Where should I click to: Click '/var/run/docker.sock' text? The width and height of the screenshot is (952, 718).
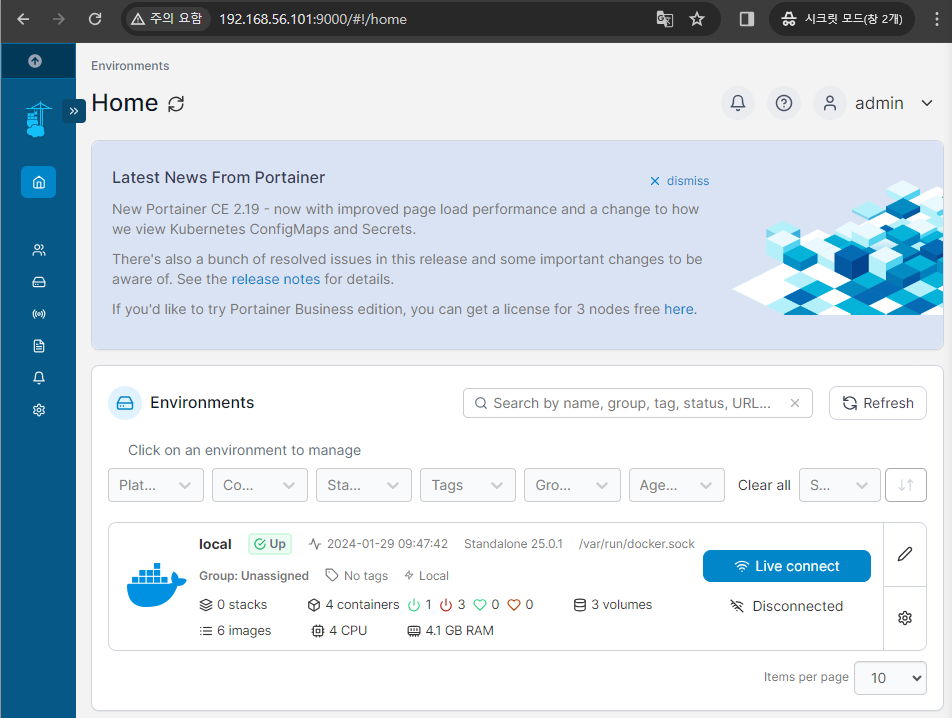(637, 544)
